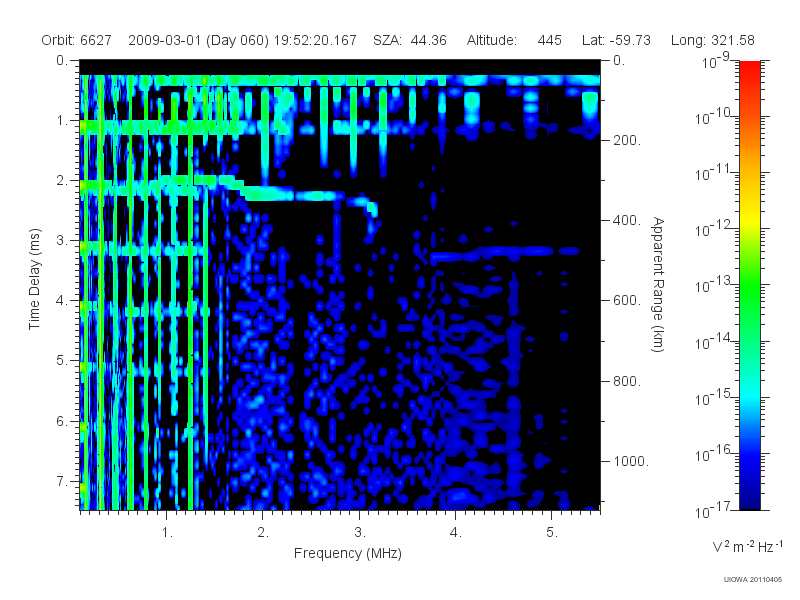Click frequency axis tick label '1.'
The width and height of the screenshot is (800, 600).
tap(167, 533)
